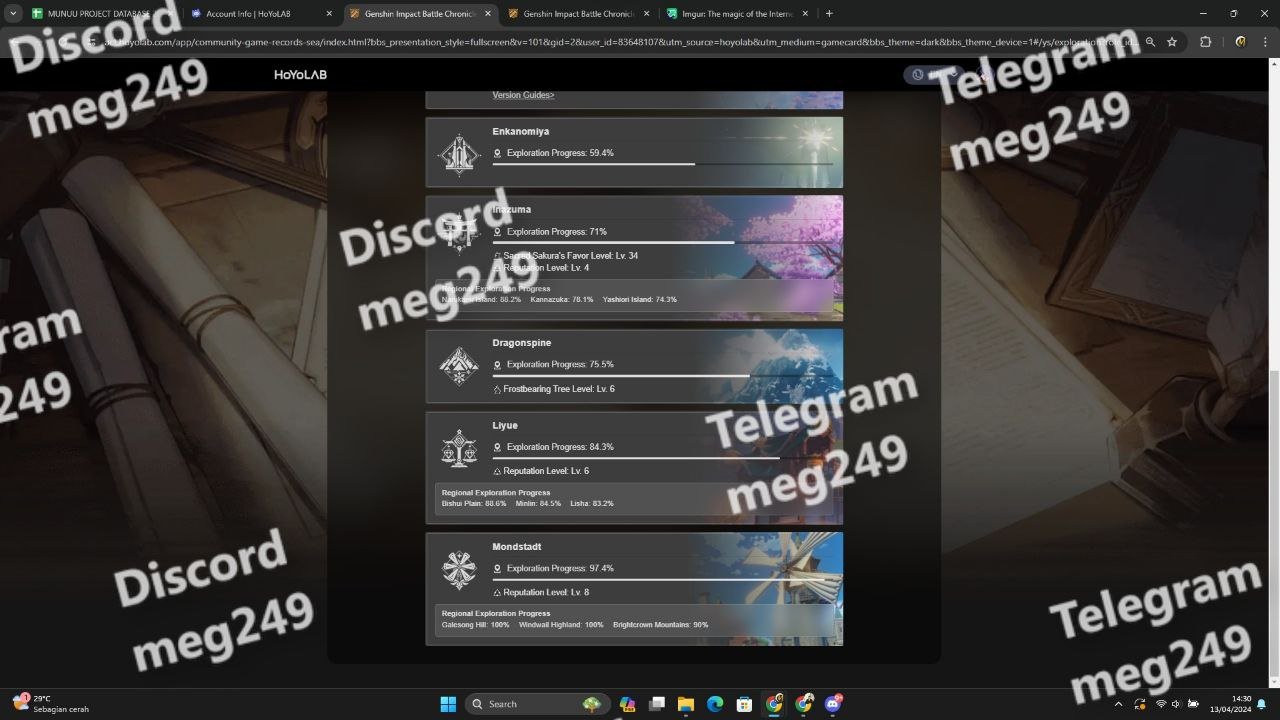Switch to the second Genshin Battle Chronicle tab
Screen dimensions: 1280x720
pos(577,14)
